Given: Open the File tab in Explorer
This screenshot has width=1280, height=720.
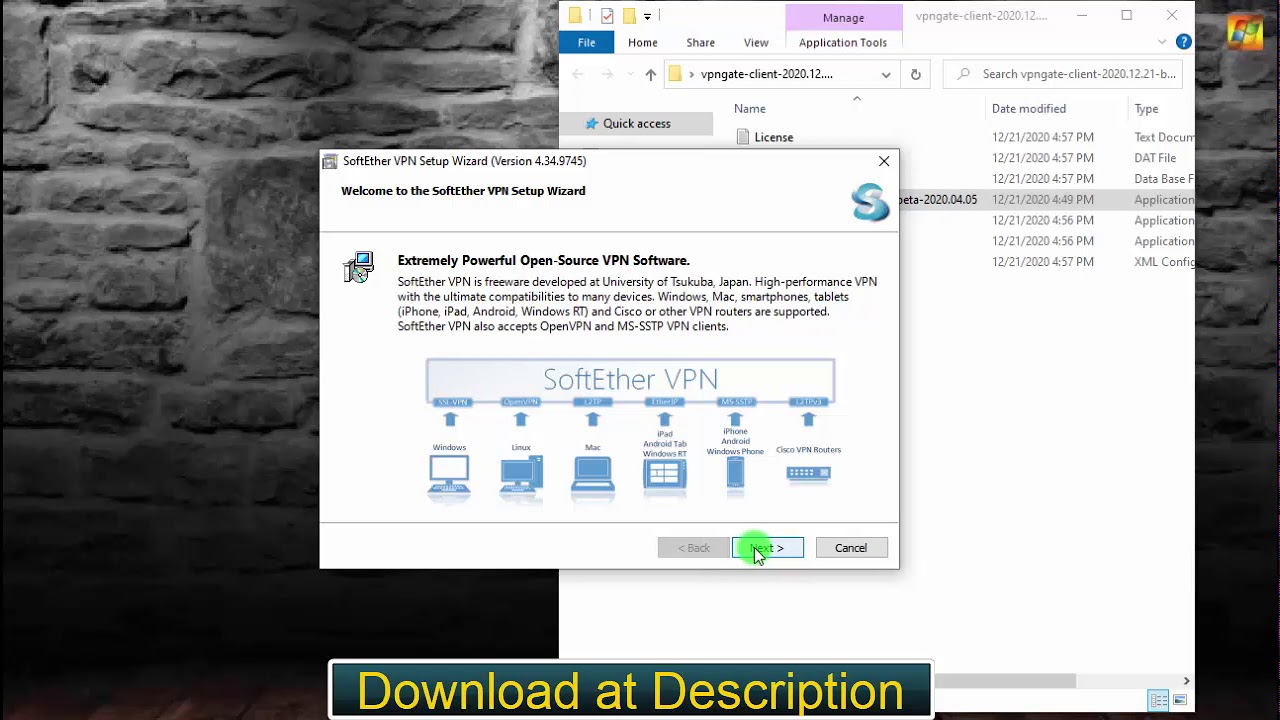Looking at the screenshot, I should pos(586,42).
